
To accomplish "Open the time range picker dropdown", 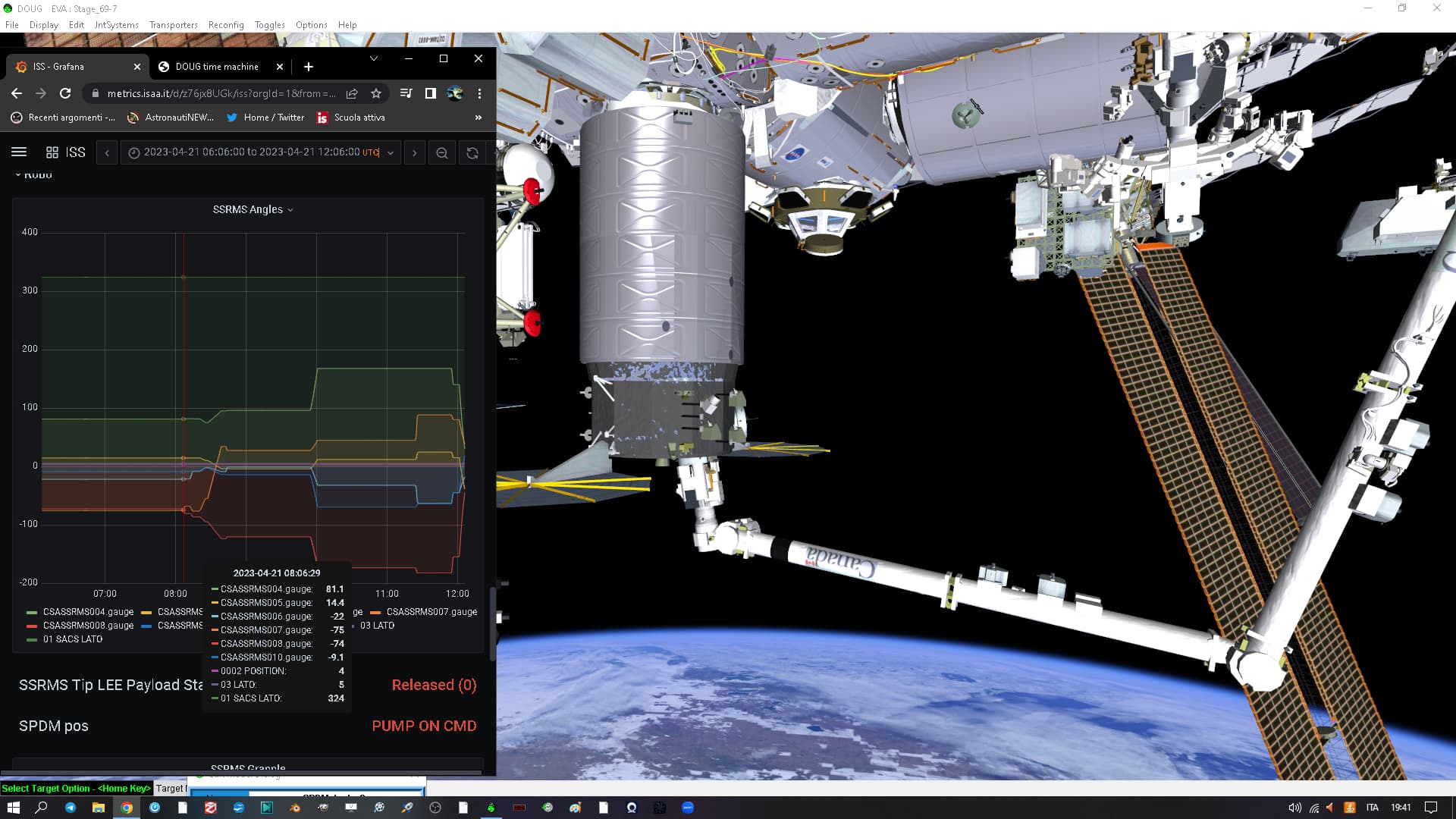I will (x=260, y=152).
